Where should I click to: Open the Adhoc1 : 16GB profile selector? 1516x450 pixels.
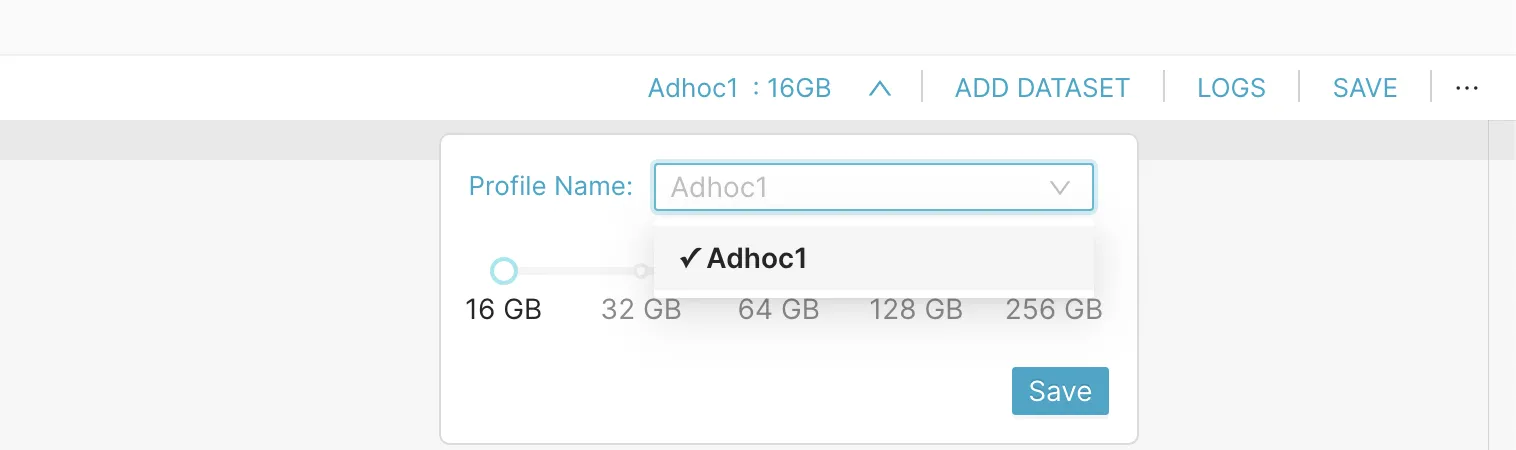[x=740, y=88]
